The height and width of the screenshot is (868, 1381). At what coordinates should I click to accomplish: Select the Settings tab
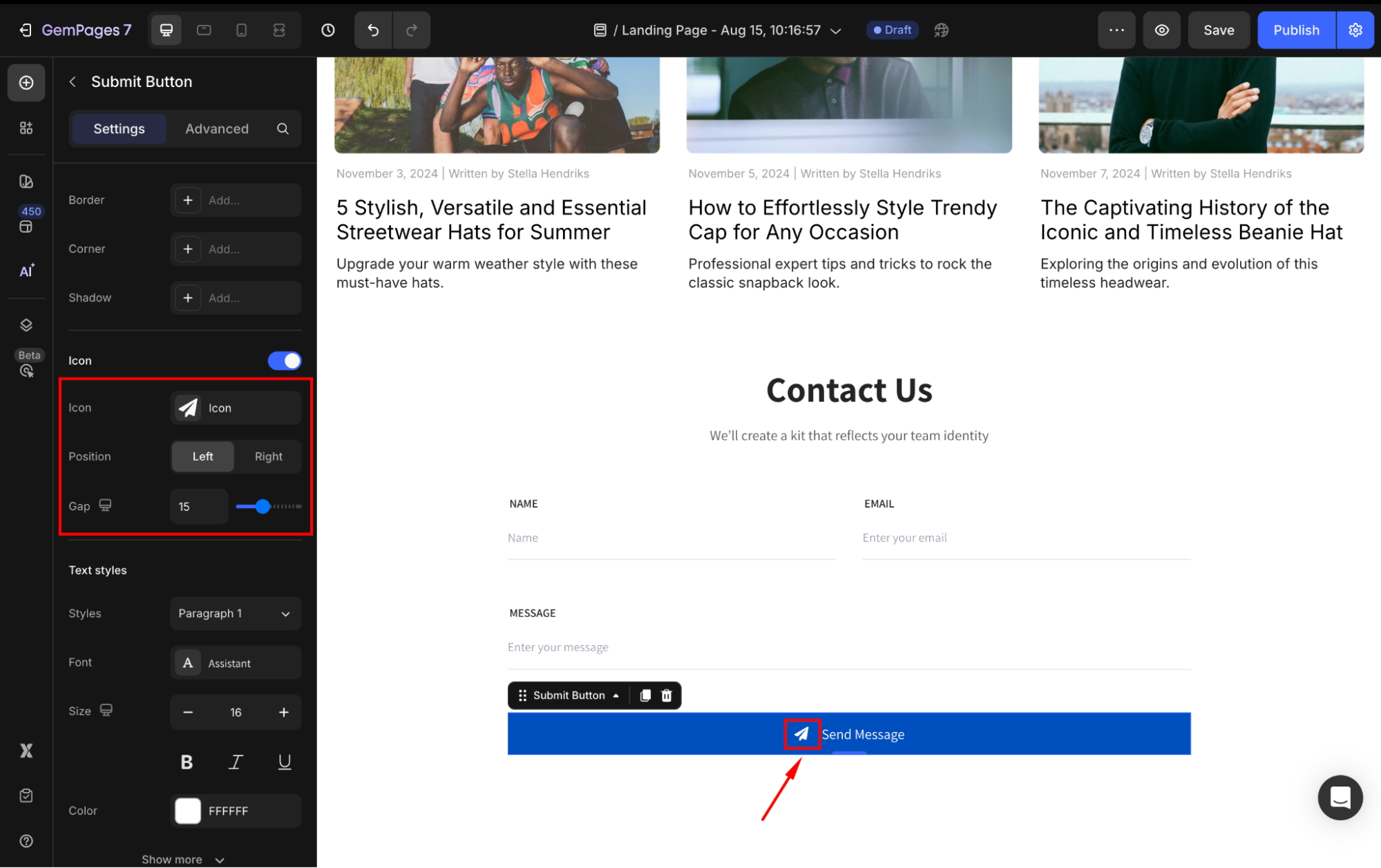[119, 129]
